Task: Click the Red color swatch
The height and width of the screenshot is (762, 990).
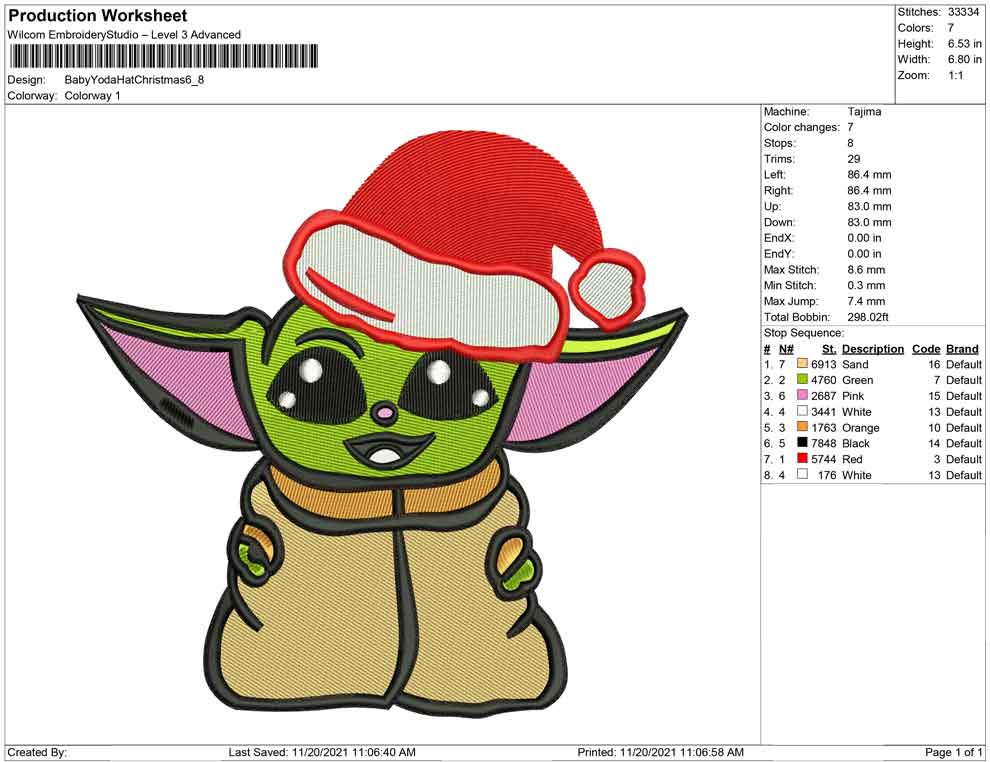Action: 802,458
